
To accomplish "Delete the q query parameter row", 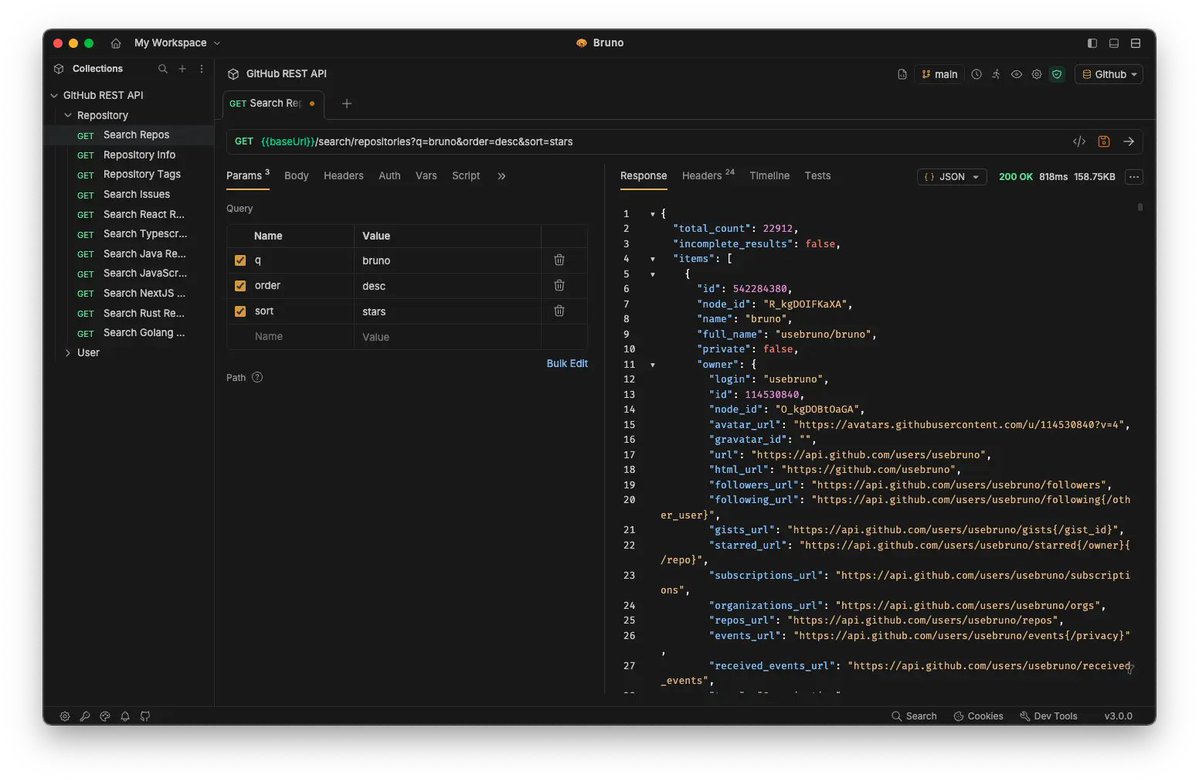I will click(559, 260).
